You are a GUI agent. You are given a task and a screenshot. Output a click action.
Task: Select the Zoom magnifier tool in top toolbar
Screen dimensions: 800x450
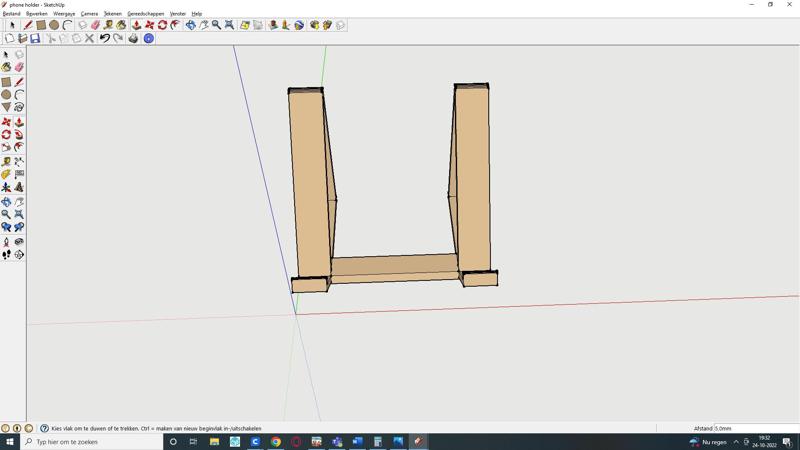click(216, 25)
